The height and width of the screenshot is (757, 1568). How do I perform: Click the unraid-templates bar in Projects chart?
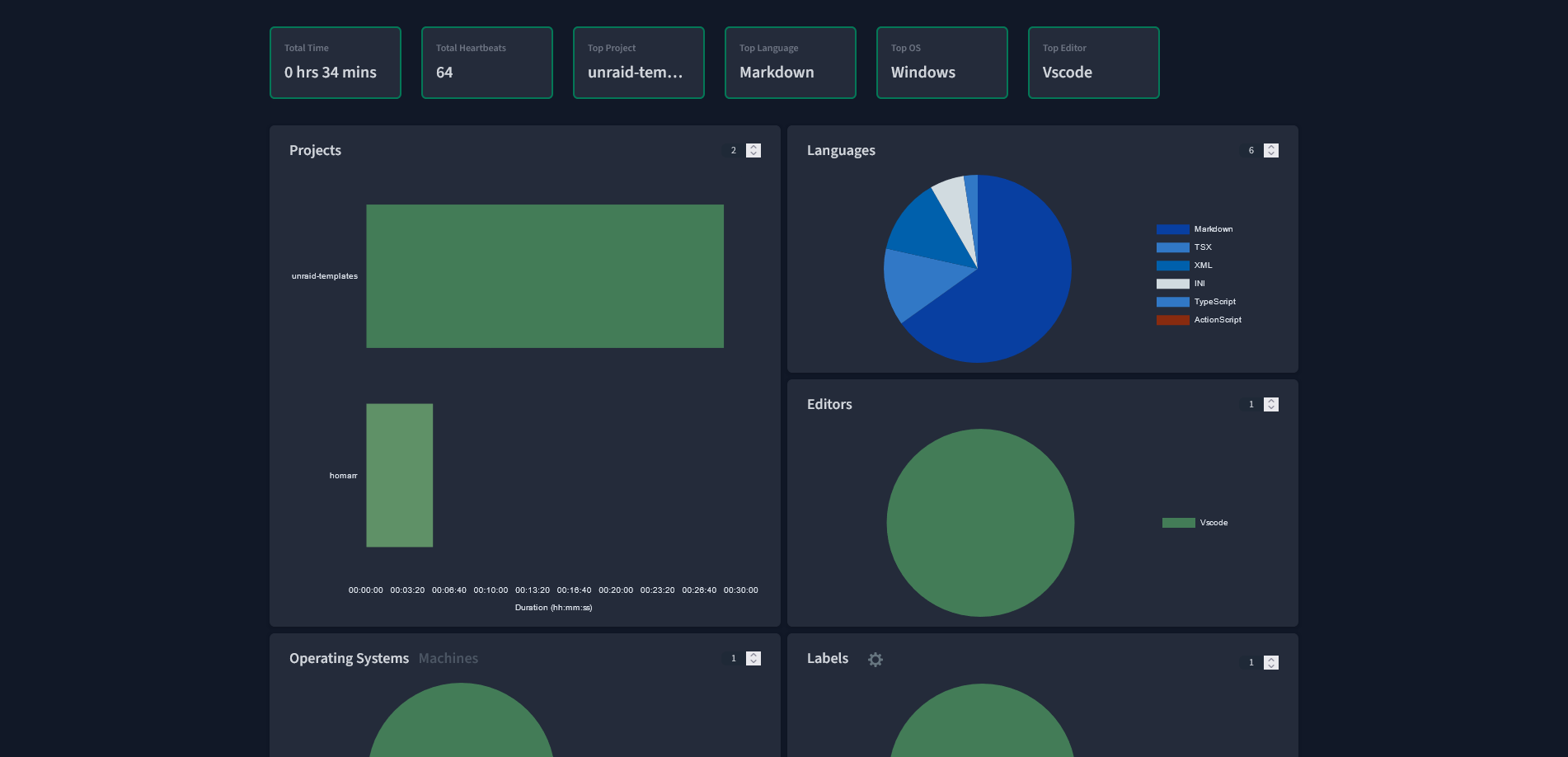click(x=545, y=276)
